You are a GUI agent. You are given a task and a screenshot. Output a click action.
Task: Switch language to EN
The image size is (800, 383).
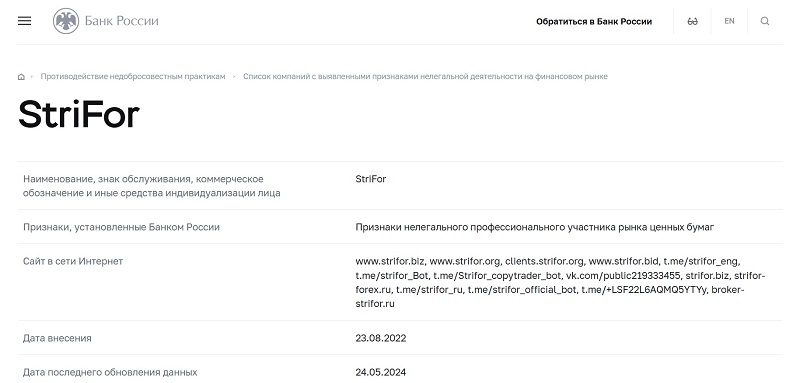(729, 21)
